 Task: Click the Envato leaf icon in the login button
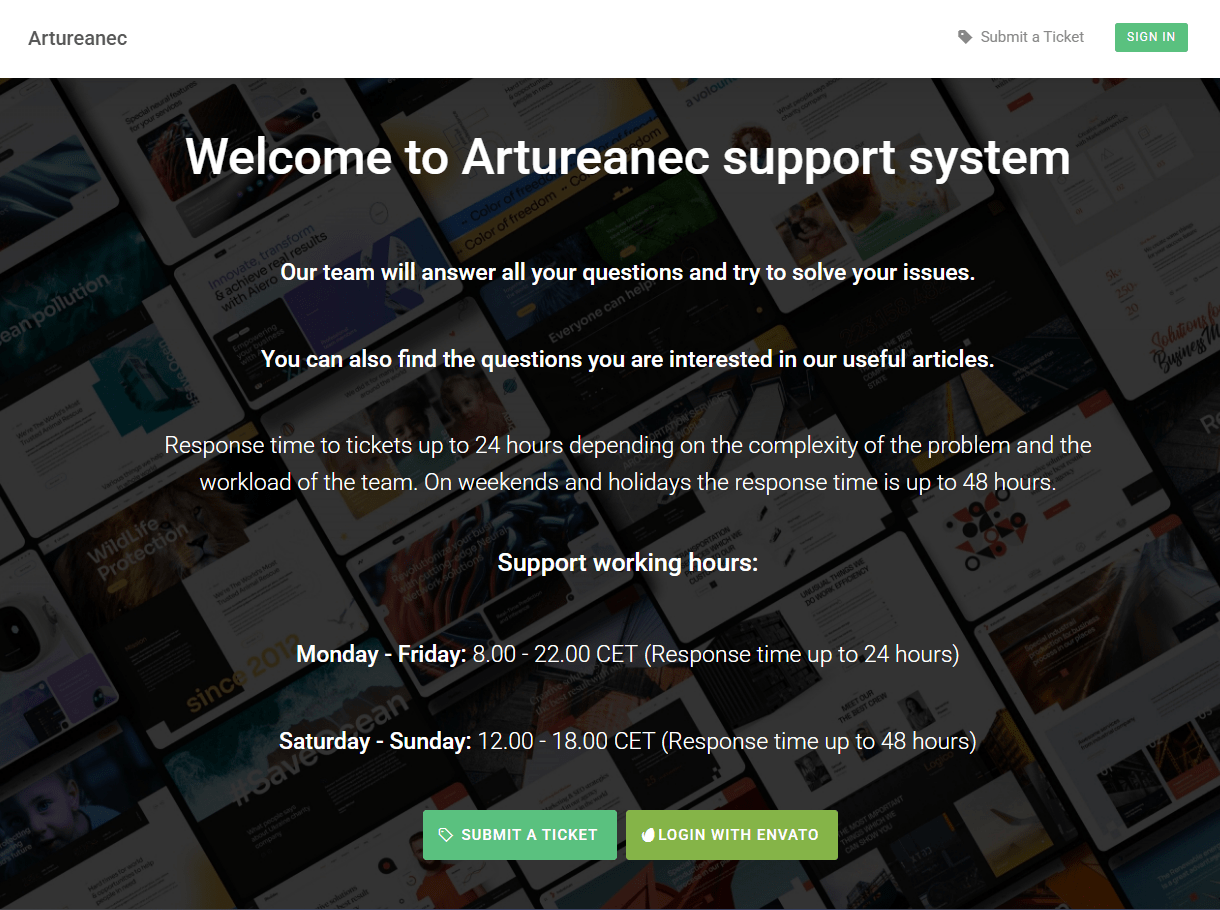[648, 835]
